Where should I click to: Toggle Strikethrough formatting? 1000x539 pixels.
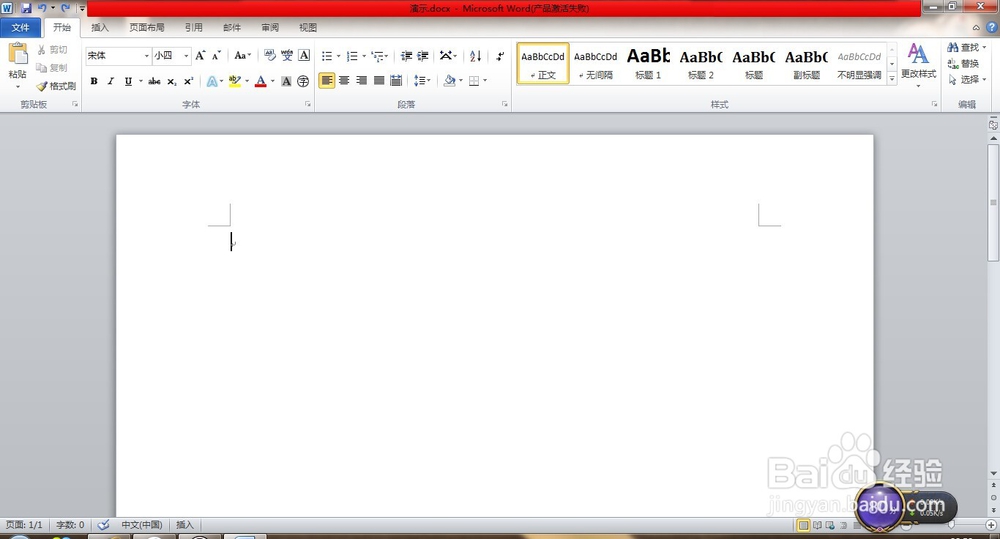coord(154,81)
